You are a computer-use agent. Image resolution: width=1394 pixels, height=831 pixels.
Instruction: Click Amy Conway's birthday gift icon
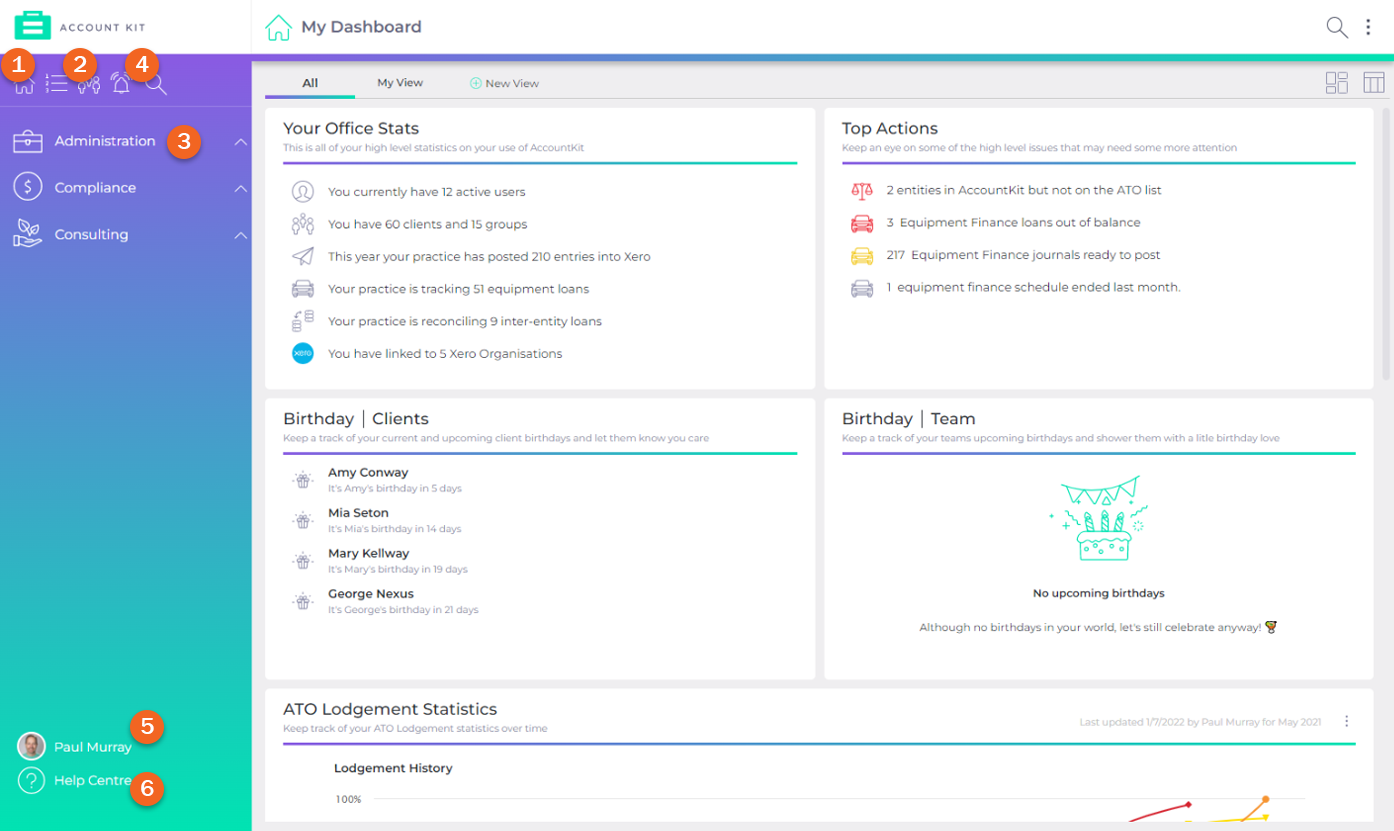click(x=303, y=480)
